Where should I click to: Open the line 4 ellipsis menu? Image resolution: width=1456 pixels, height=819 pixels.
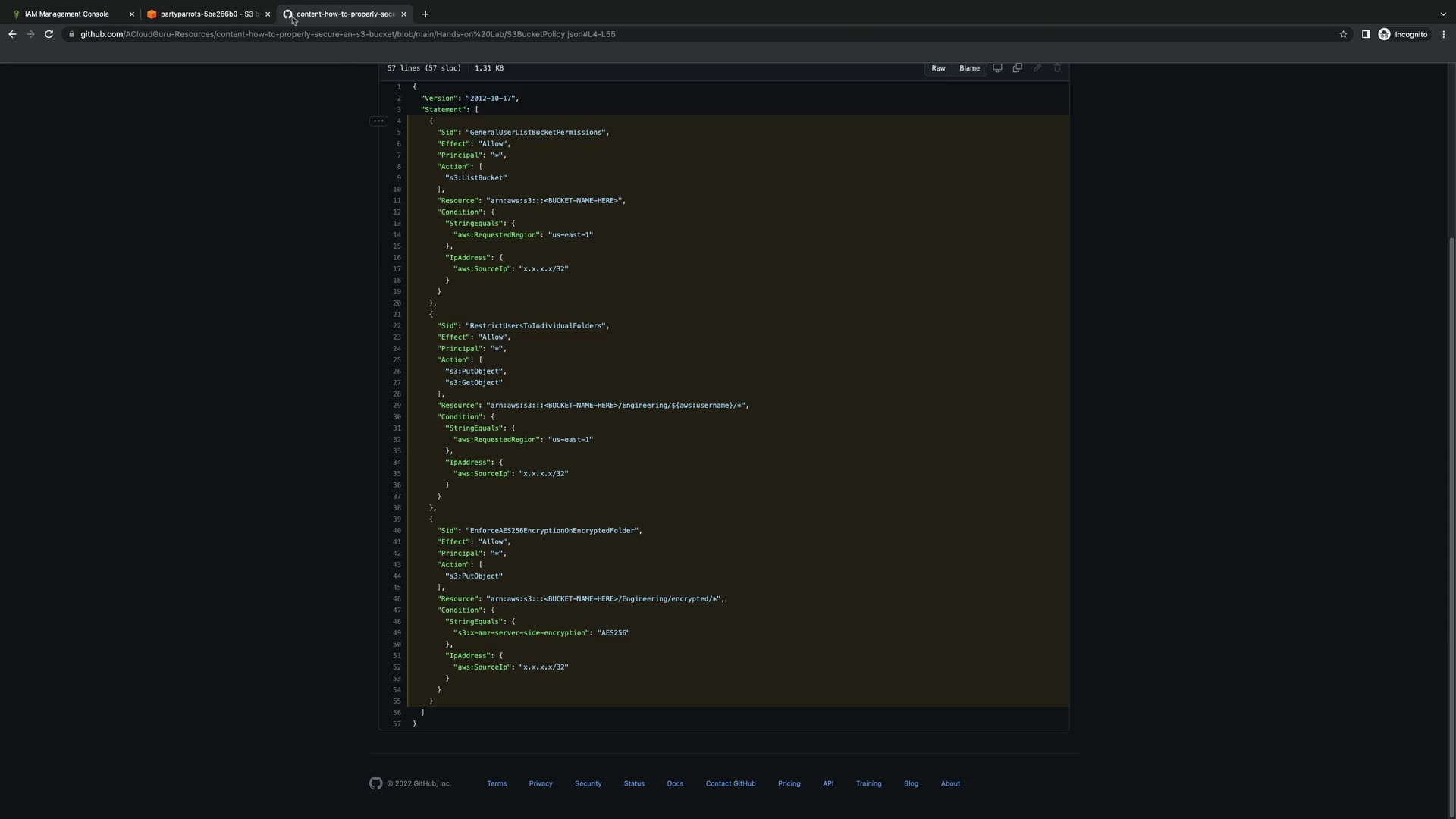[378, 121]
